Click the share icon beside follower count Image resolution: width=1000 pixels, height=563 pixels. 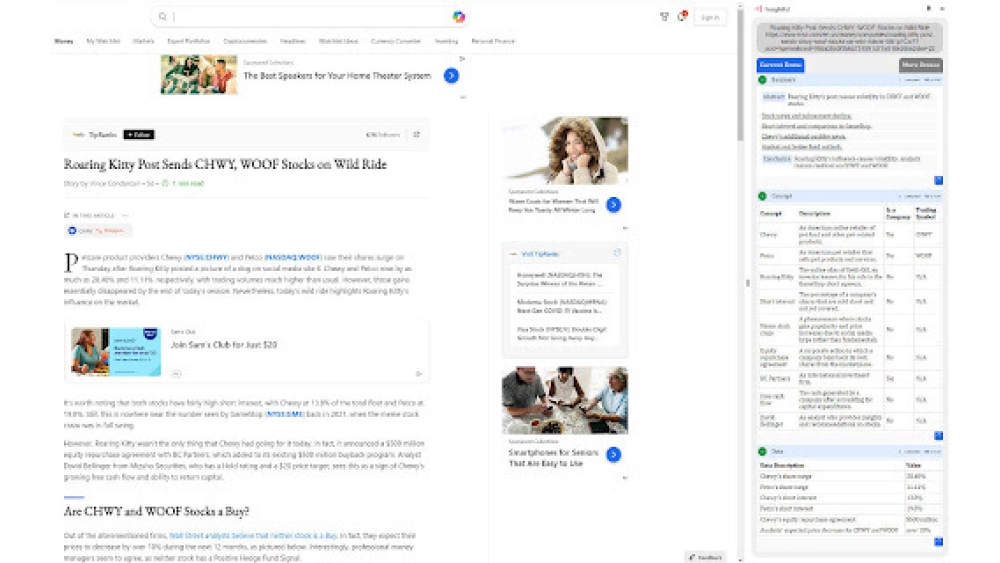point(416,135)
